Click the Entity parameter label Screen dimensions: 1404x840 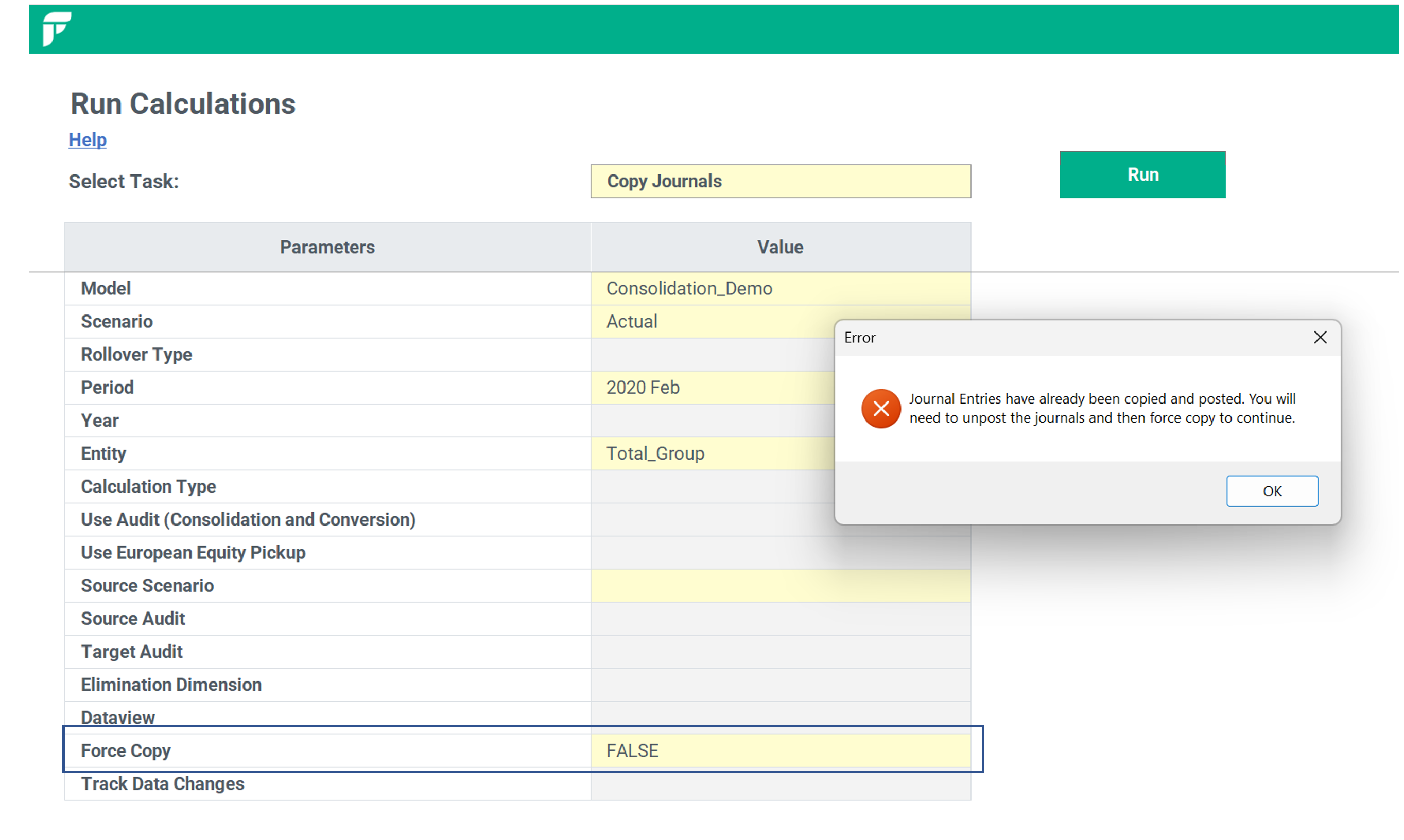coord(103,453)
